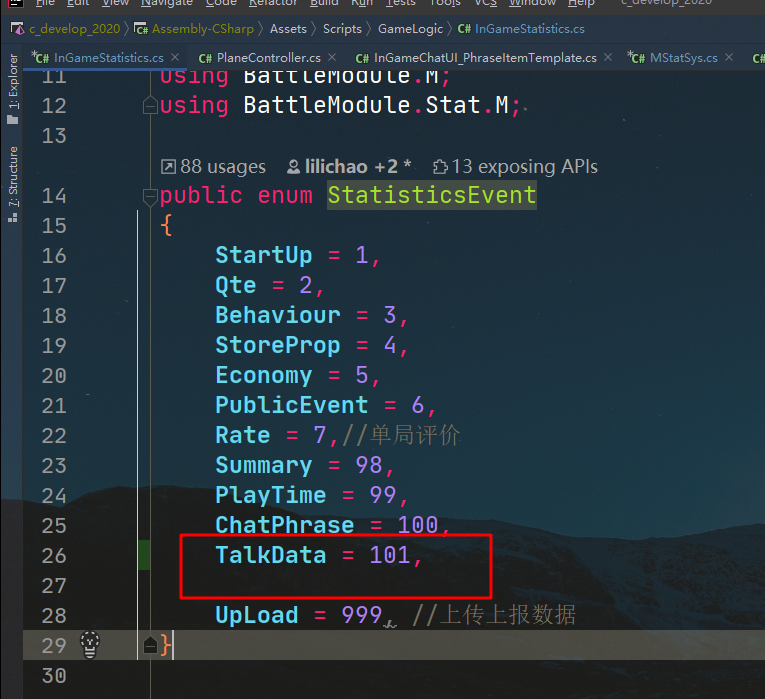Click the Scripts breadcrumb folder

[x=342, y=29]
